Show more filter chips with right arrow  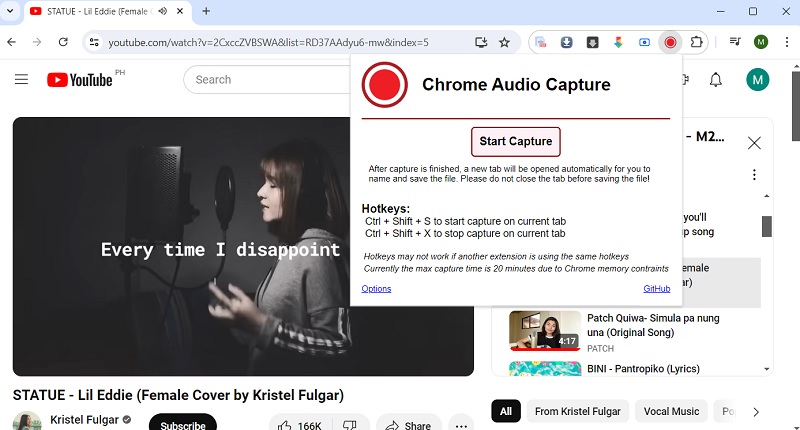756,412
